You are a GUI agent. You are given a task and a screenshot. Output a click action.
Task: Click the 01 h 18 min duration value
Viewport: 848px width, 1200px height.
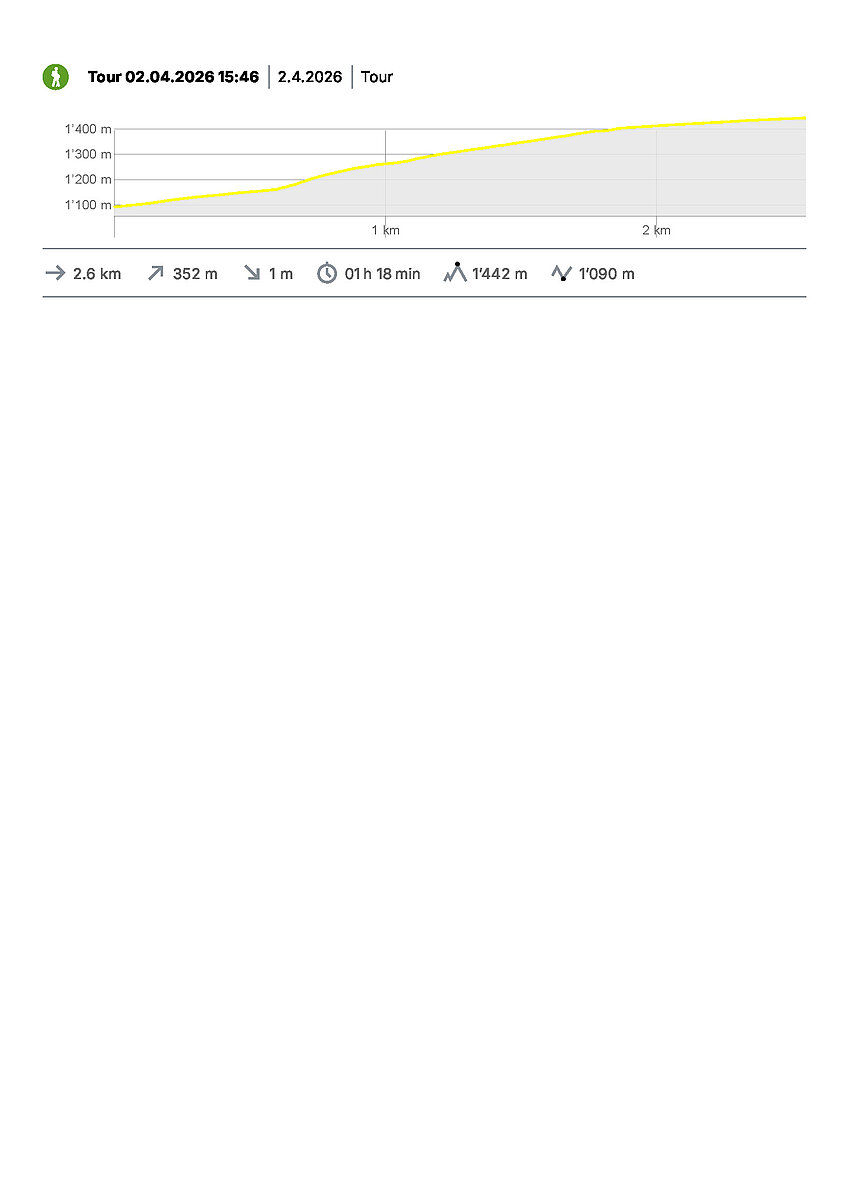pos(382,274)
